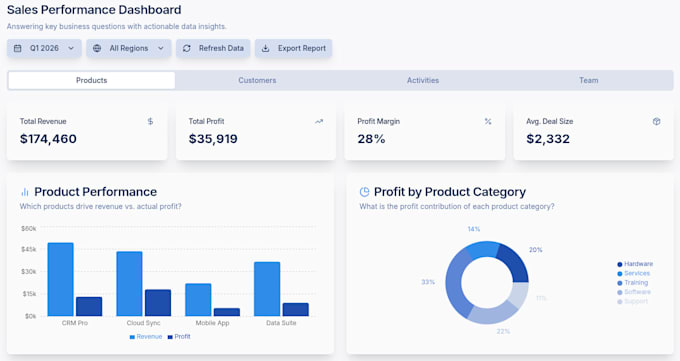Open the Activities tab
Viewport: 680px width, 361px height.
pyautogui.click(x=423, y=80)
